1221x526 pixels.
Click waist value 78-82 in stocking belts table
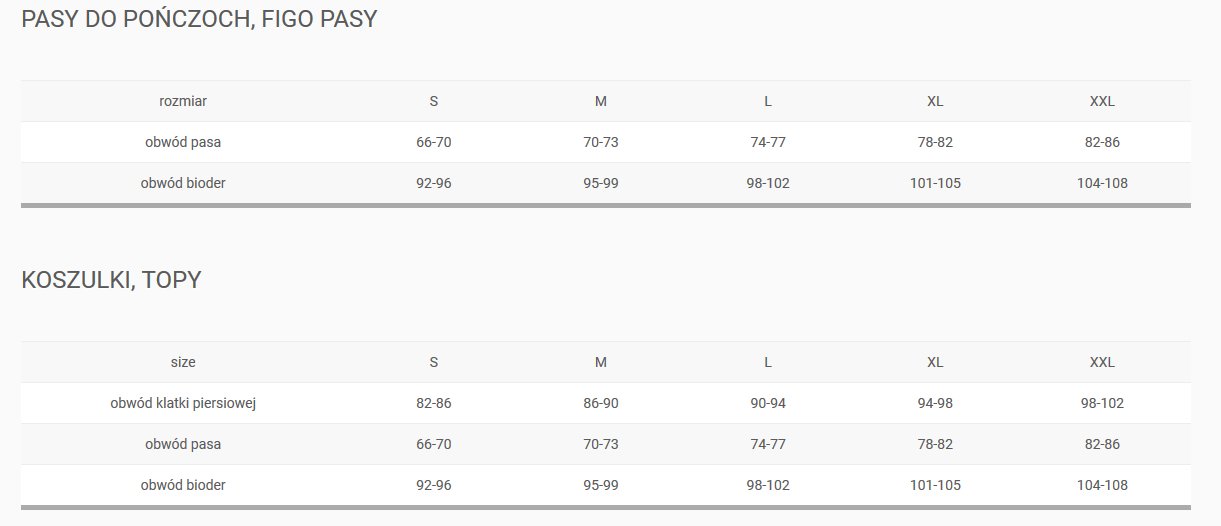pos(935,142)
